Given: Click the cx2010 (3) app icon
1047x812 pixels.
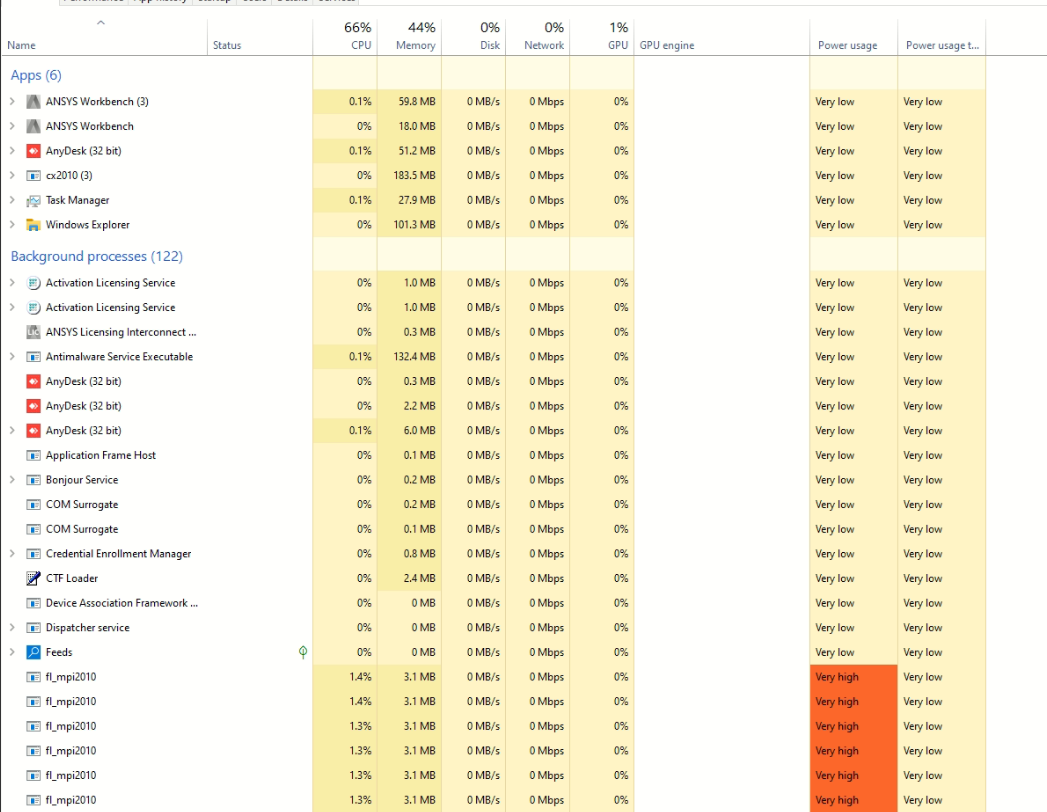Looking at the screenshot, I should tap(34, 176).
